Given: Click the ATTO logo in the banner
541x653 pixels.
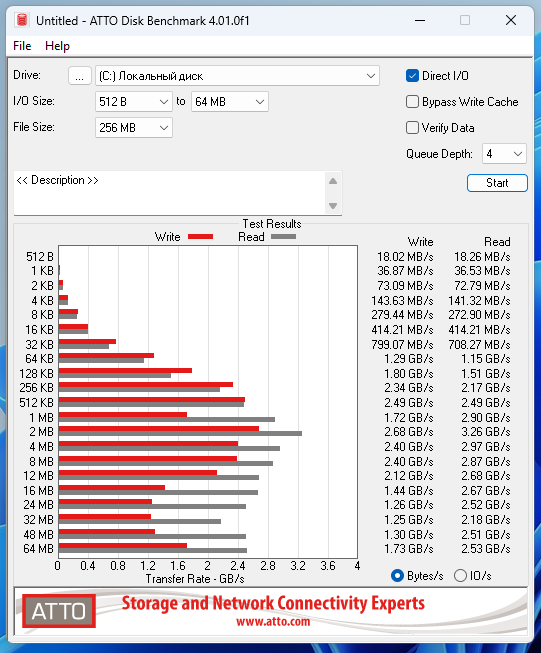Looking at the screenshot, I should point(59,611).
